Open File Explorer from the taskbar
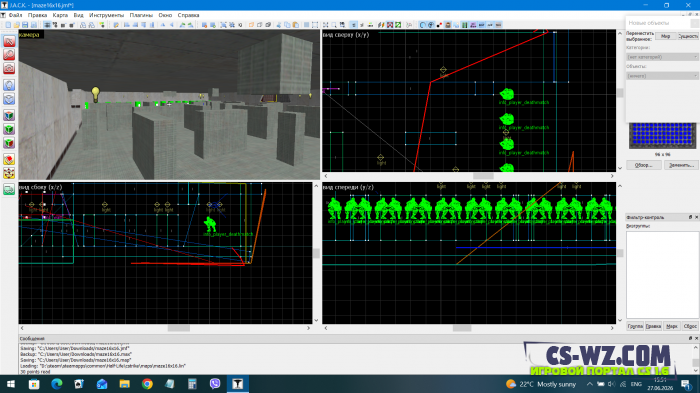 [x=124, y=384]
